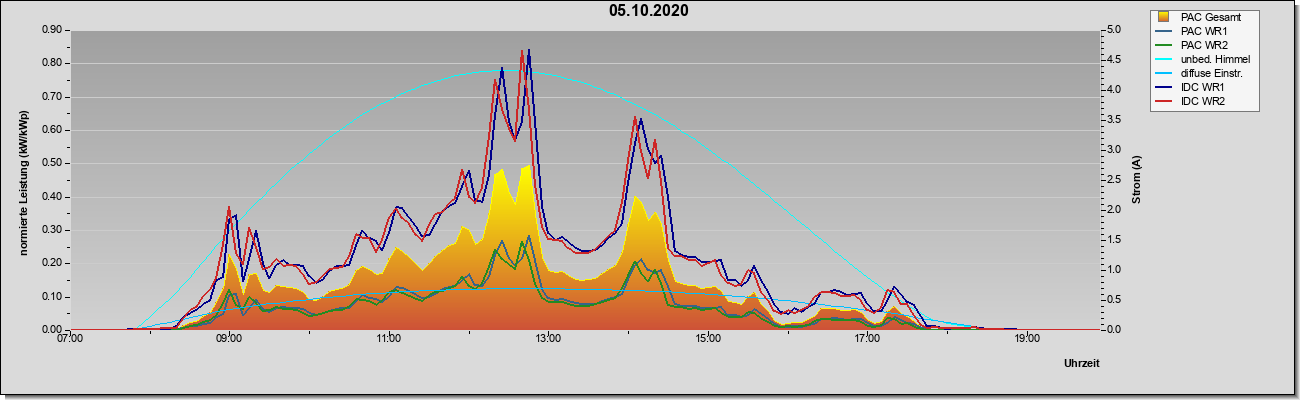Click the 07:00 time axis label
This screenshot has height=400, width=1300.
click(x=70, y=338)
